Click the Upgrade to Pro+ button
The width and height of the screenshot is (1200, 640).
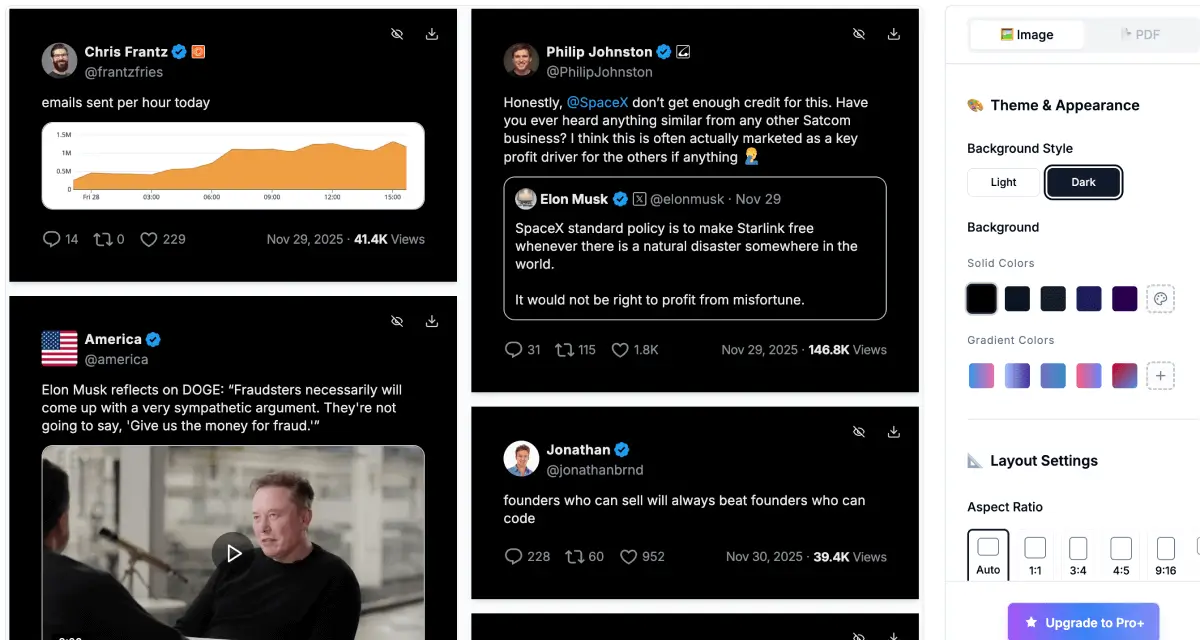pyautogui.click(x=1083, y=622)
